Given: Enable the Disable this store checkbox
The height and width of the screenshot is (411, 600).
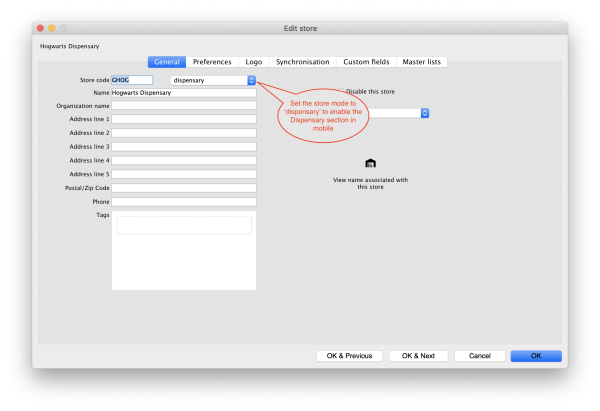Looking at the screenshot, I should tap(341, 91).
